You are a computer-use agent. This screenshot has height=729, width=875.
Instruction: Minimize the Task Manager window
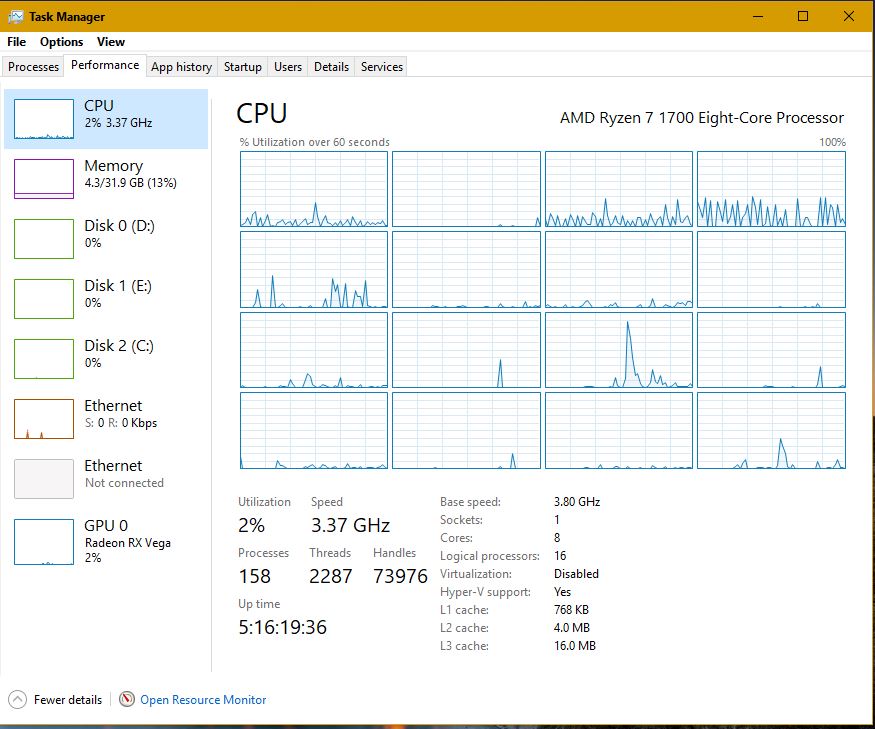coord(758,16)
